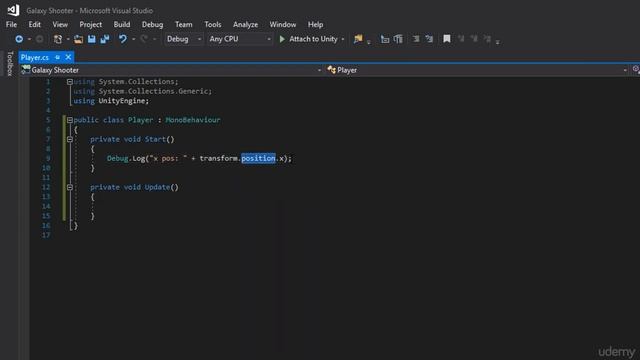
Task: Open the Edit menu
Action: pos(35,24)
